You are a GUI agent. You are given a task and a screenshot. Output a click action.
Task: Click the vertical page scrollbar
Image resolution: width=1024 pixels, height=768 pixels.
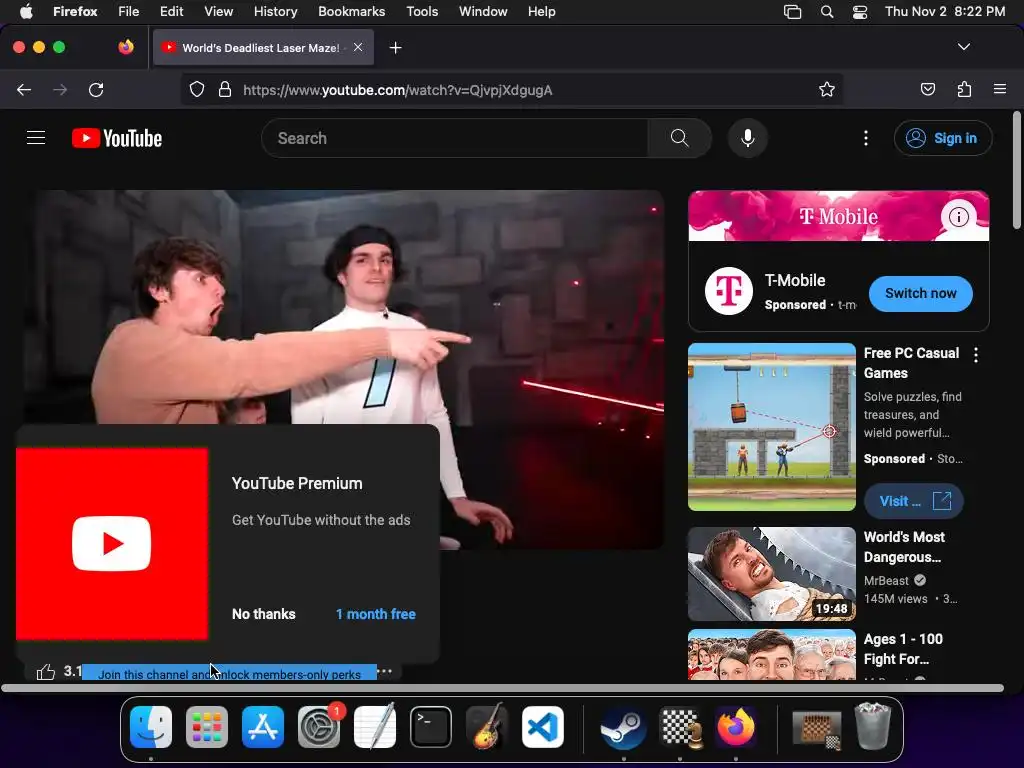click(1017, 170)
